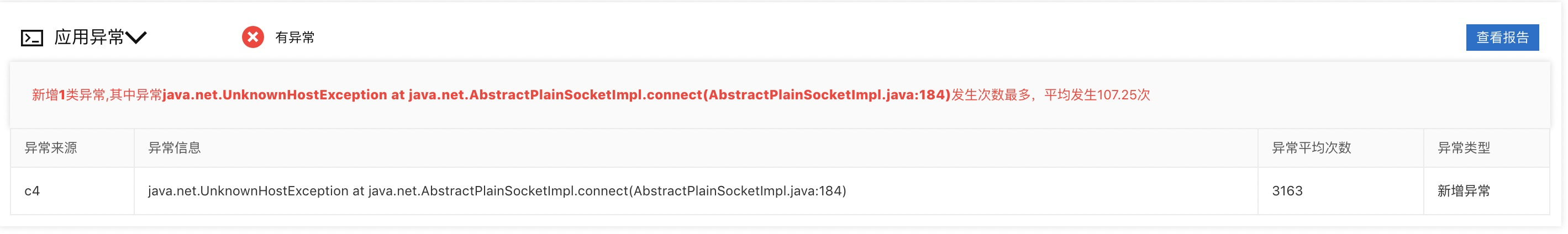
Task: Collapse the 应用异常 section chevron
Action: [136, 38]
